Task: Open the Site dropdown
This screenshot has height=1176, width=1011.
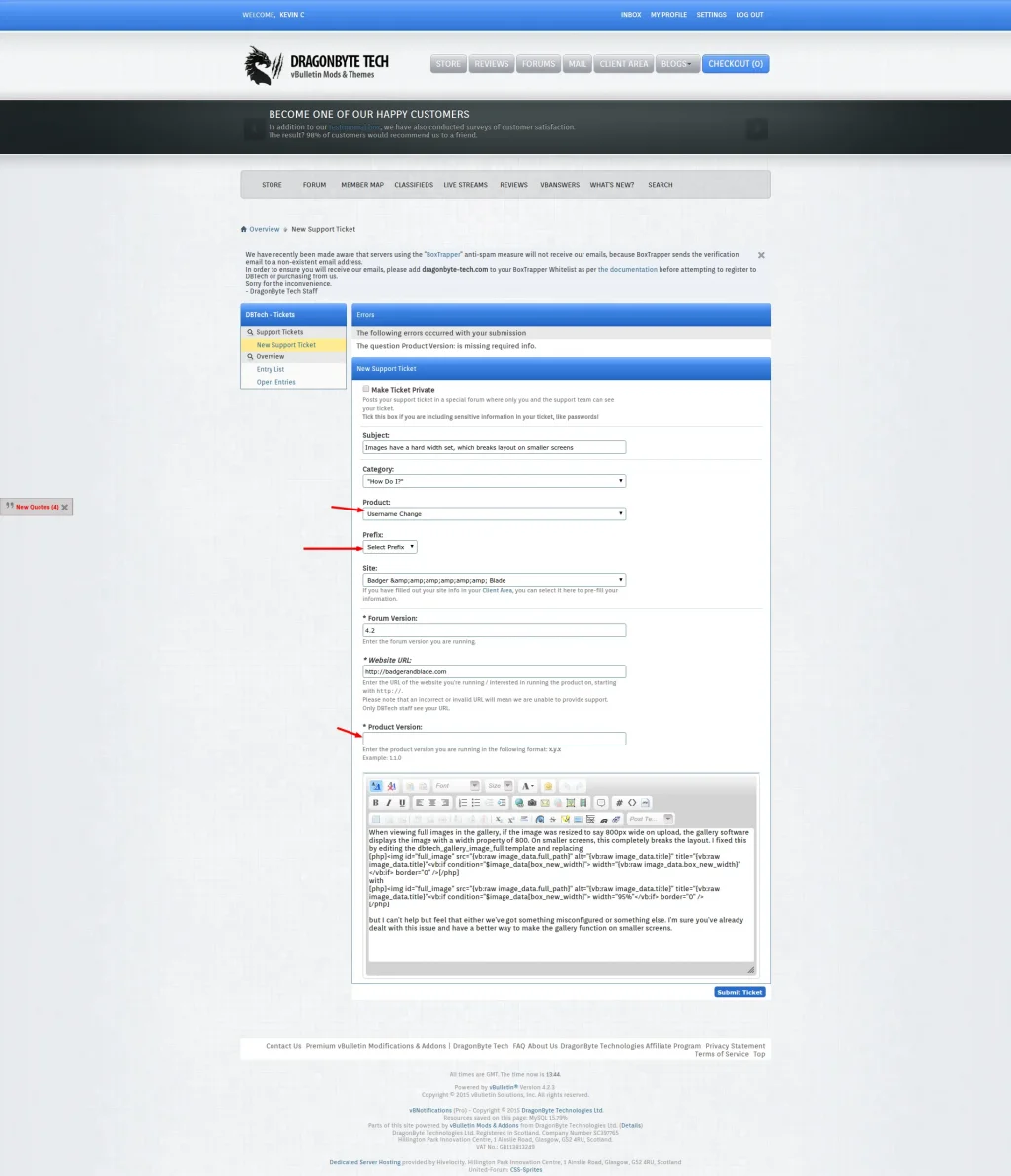Action: tap(495, 580)
